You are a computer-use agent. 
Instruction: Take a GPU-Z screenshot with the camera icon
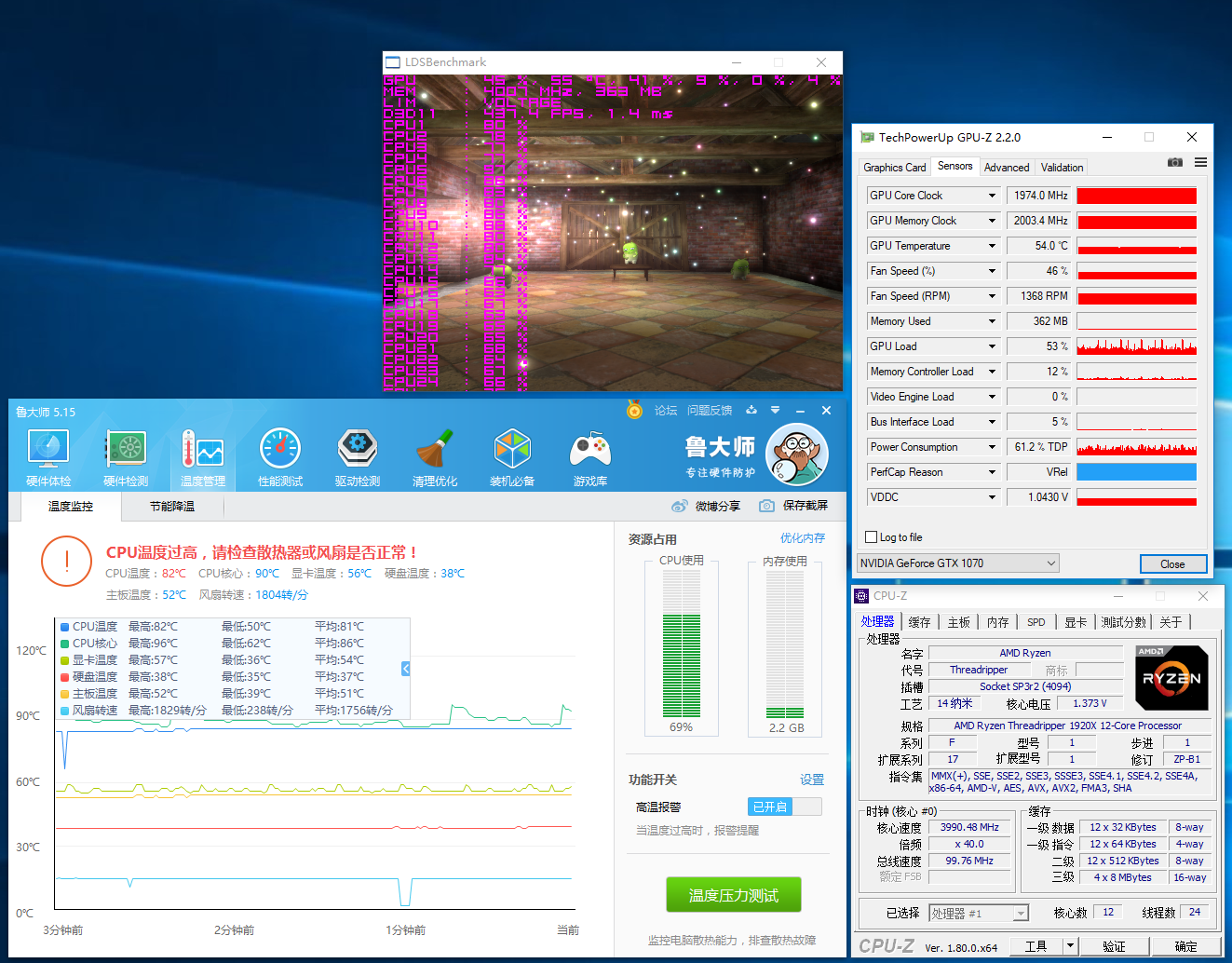[x=1175, y=162]
